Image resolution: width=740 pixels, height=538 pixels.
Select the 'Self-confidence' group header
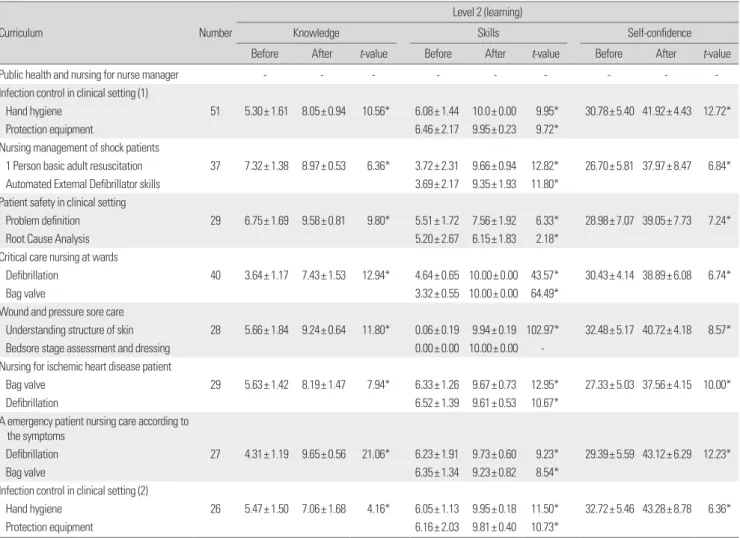click(x=659, y=33)
